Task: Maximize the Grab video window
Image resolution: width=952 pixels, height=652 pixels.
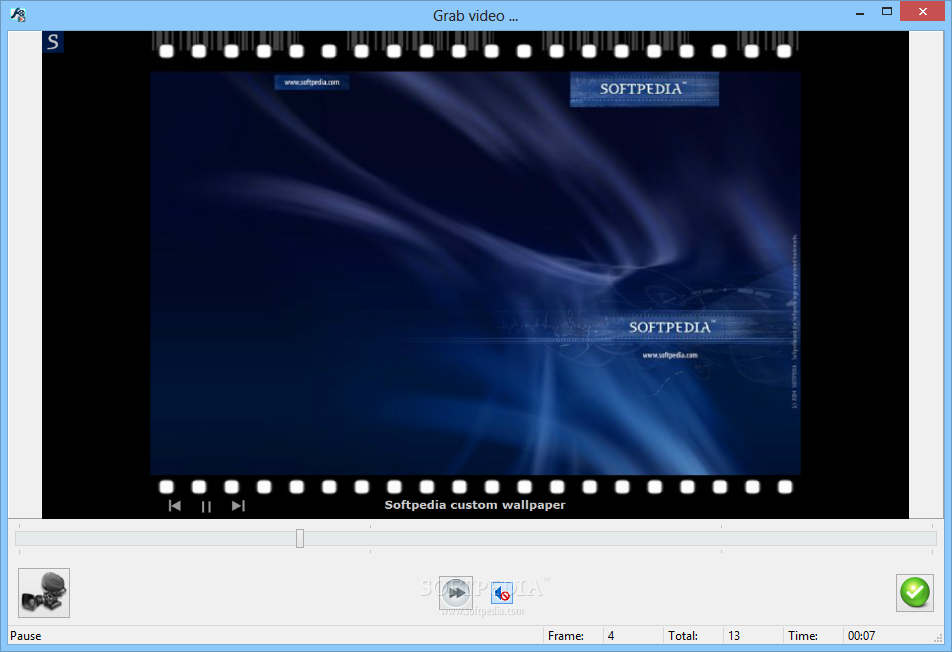Action: click(x=887, y=12)
